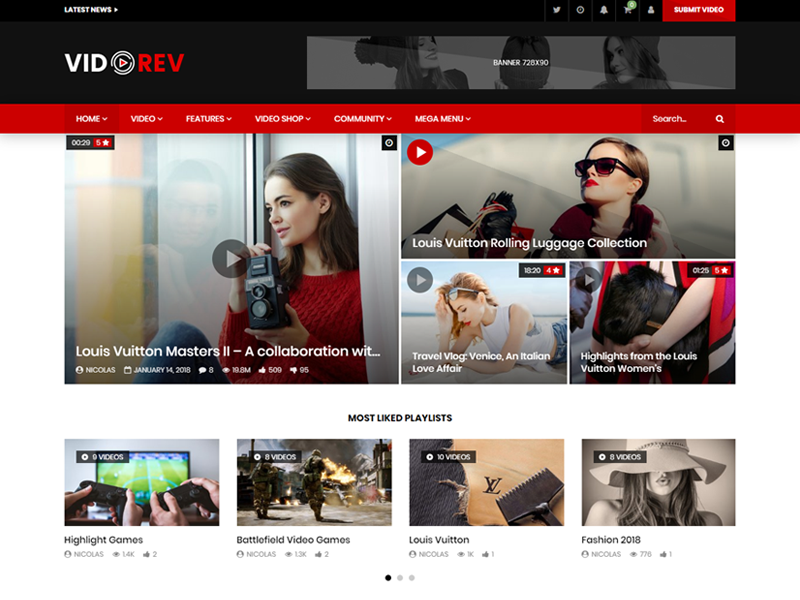Click the 10 Videos badge on Louis Vuitton playlist

[x=448, y=457]
